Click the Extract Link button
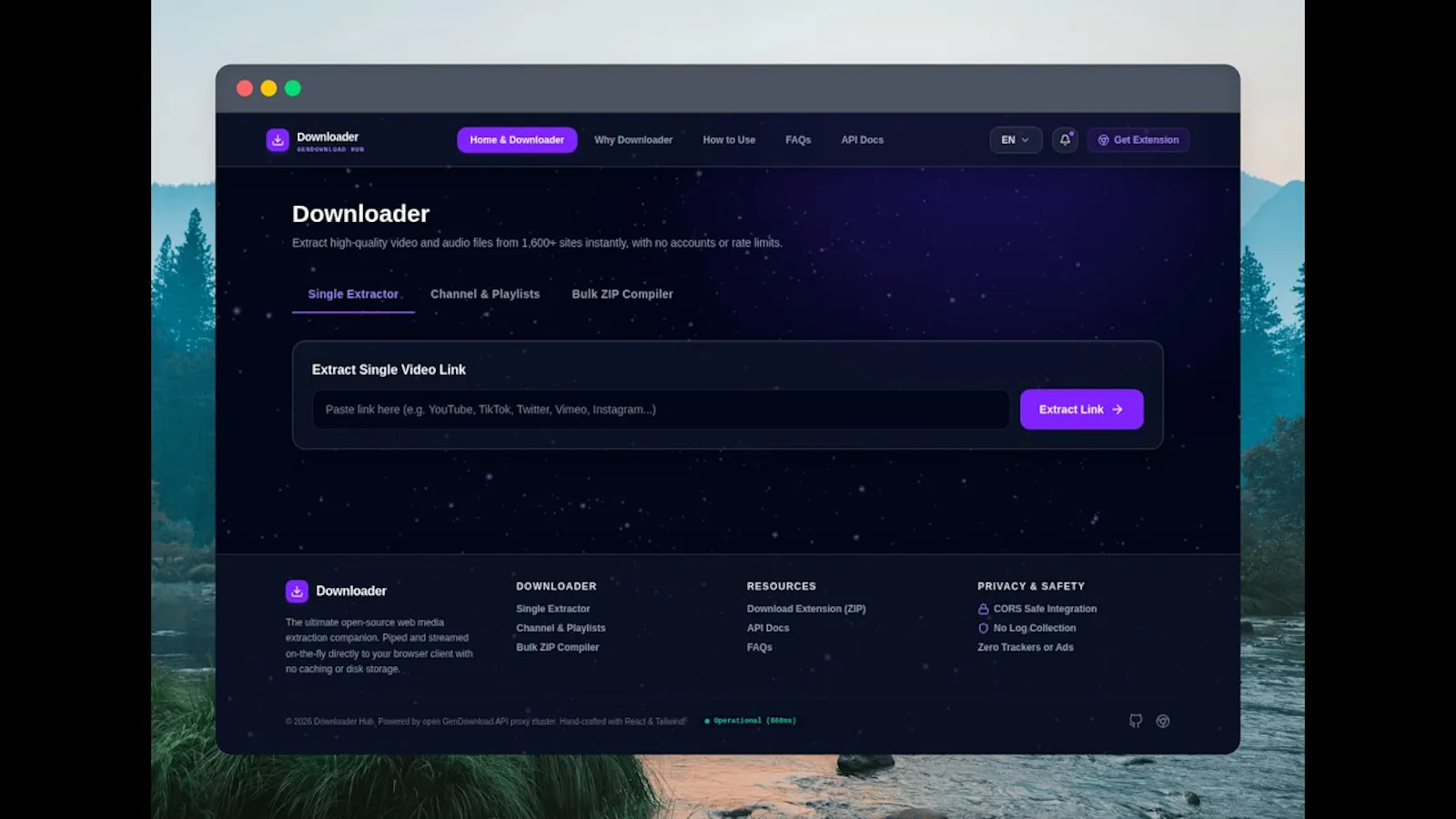Screen dimensions: 1456x819 [x=1081, y=409]
